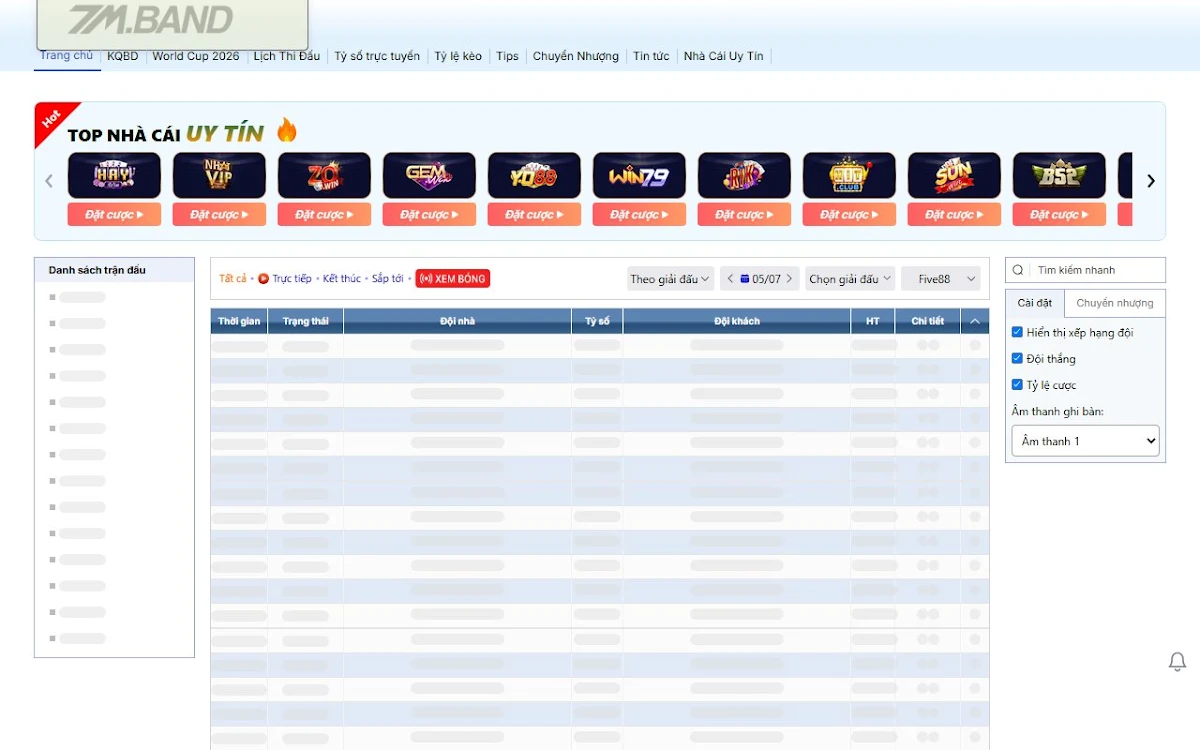Go to previous date with left arrow
This screenshot has width=1200, height=750.
click(730, 279)
